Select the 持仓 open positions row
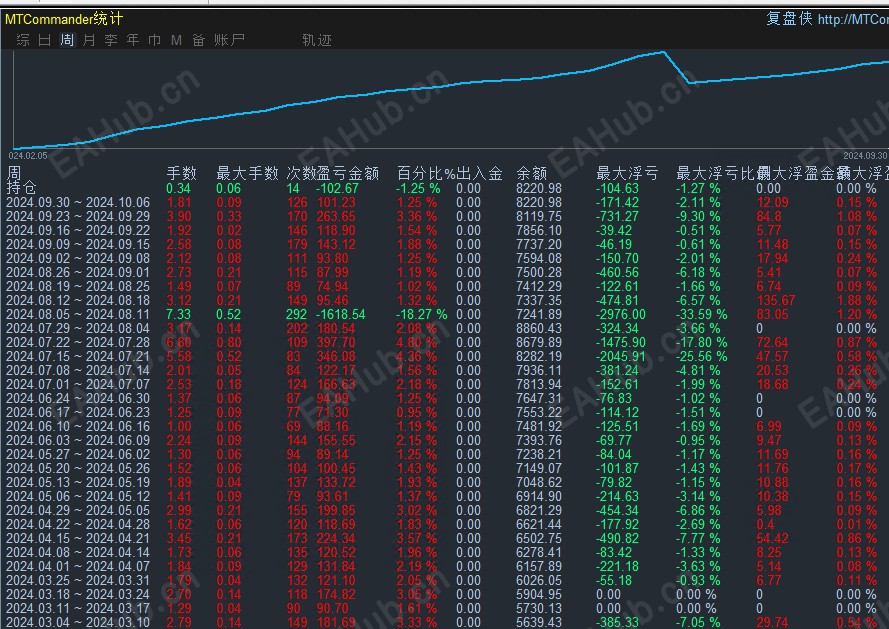The image size is (889, 629). 444,188
